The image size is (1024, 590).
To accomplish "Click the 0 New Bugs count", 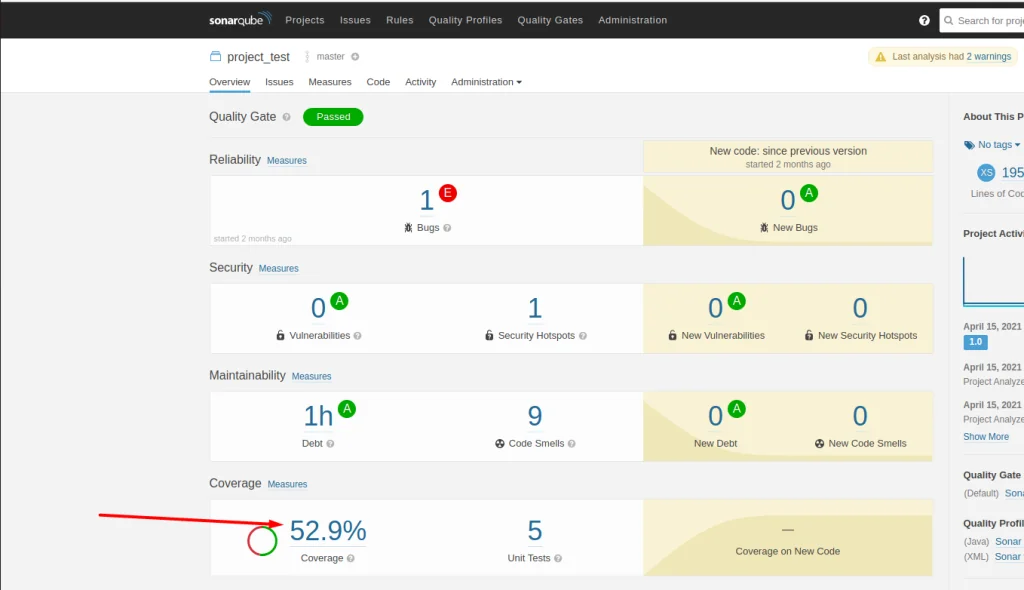I will pyautogui.click(x=788, y=200).
